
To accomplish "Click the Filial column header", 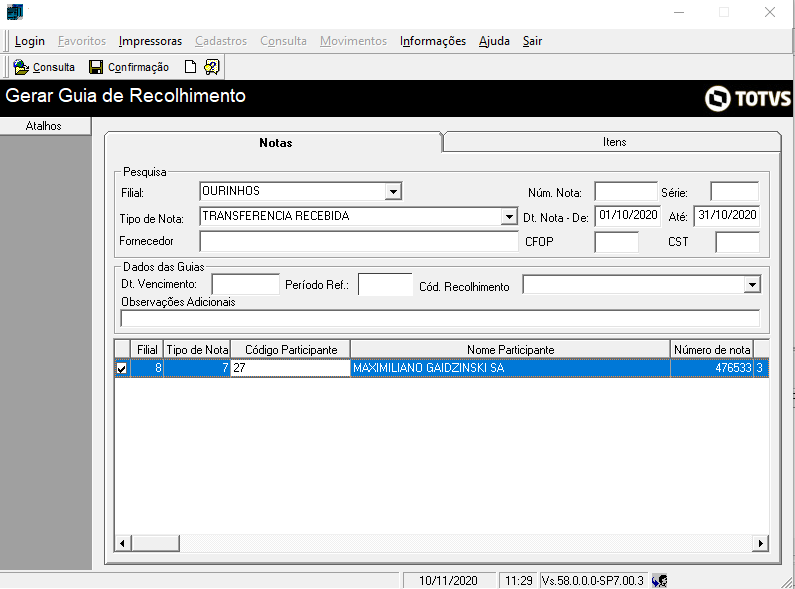I will [147, 349].
